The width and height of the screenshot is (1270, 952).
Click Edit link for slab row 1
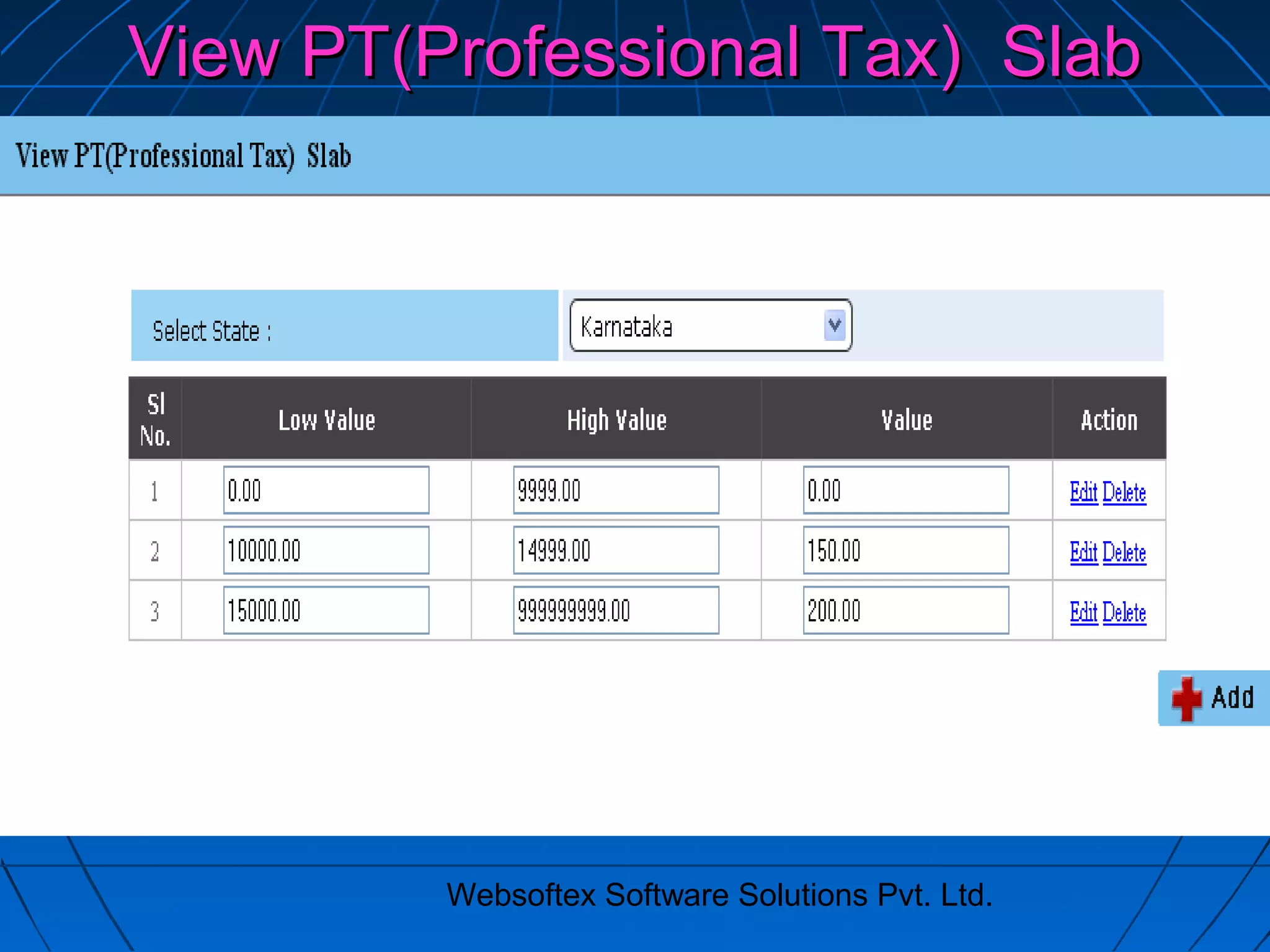(x=1083, y=492)
